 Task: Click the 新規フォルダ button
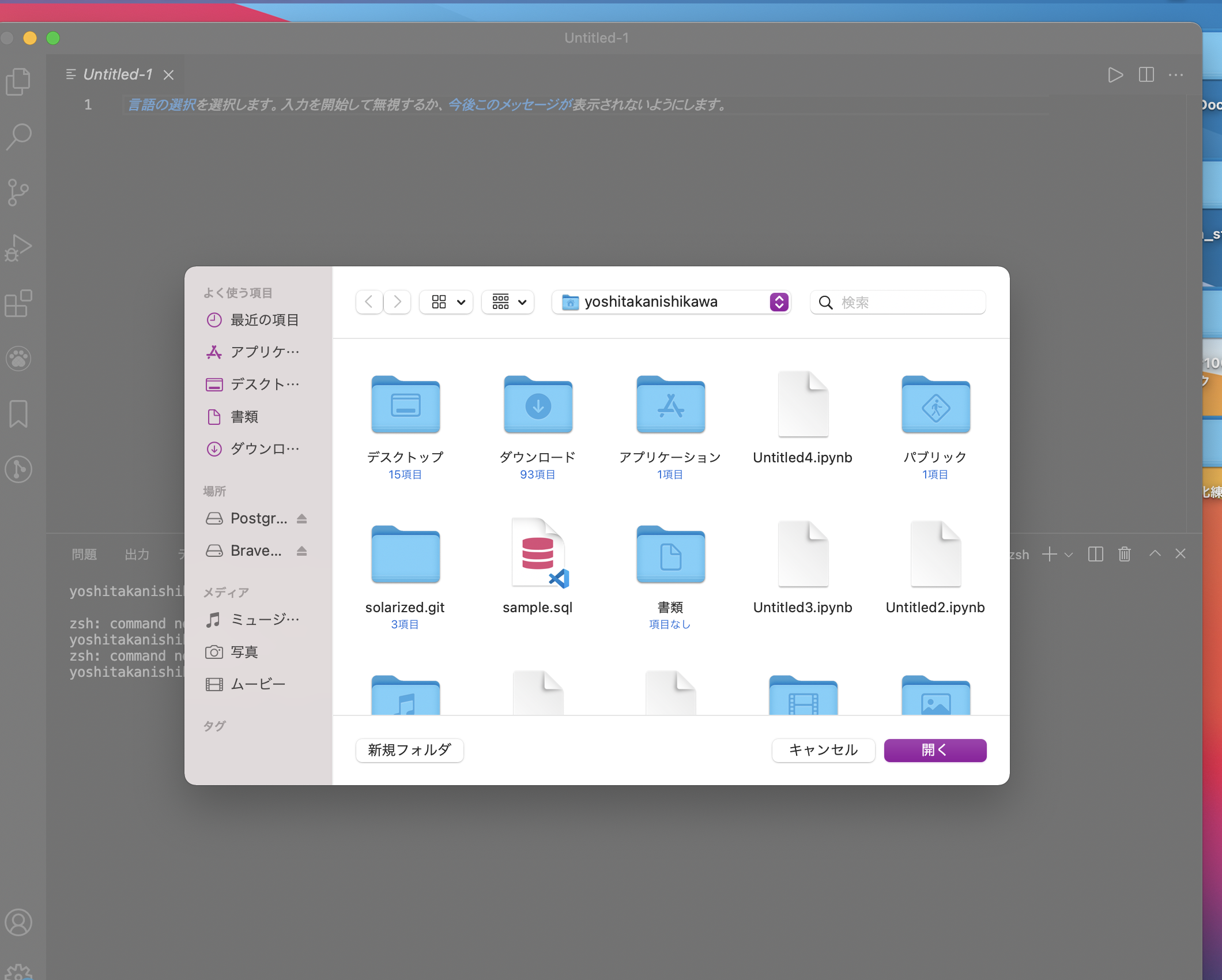coord(409,750)
